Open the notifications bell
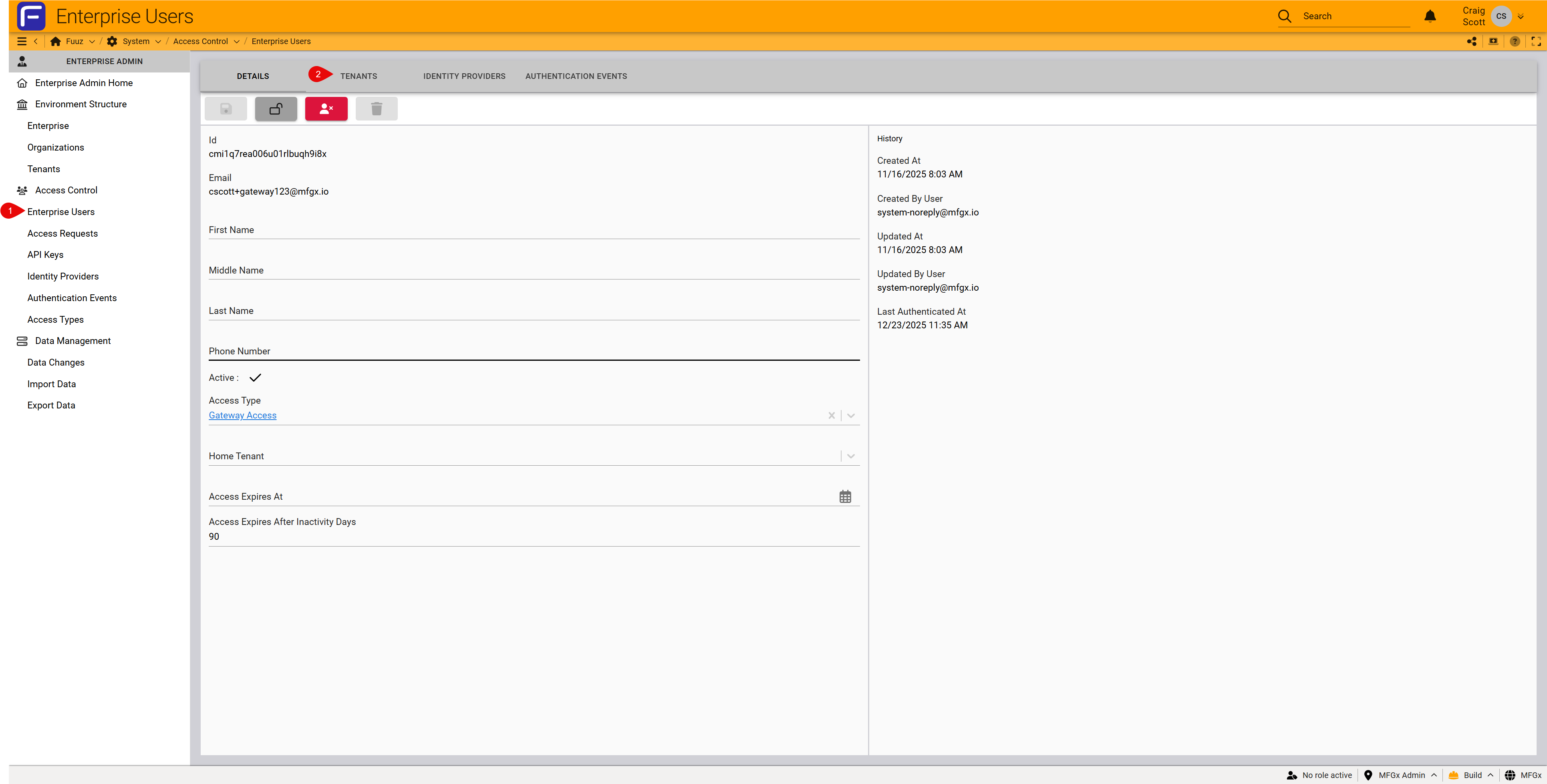 click(x=1430, y=16)
